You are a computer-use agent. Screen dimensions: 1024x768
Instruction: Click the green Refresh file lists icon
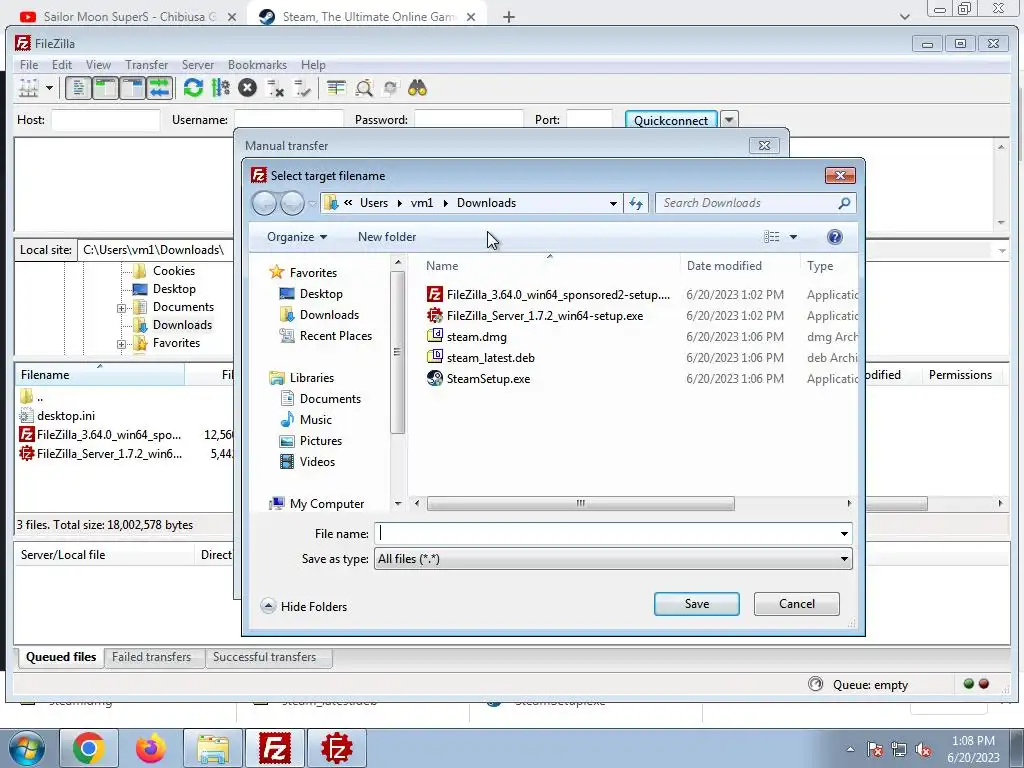coord(193,88)
